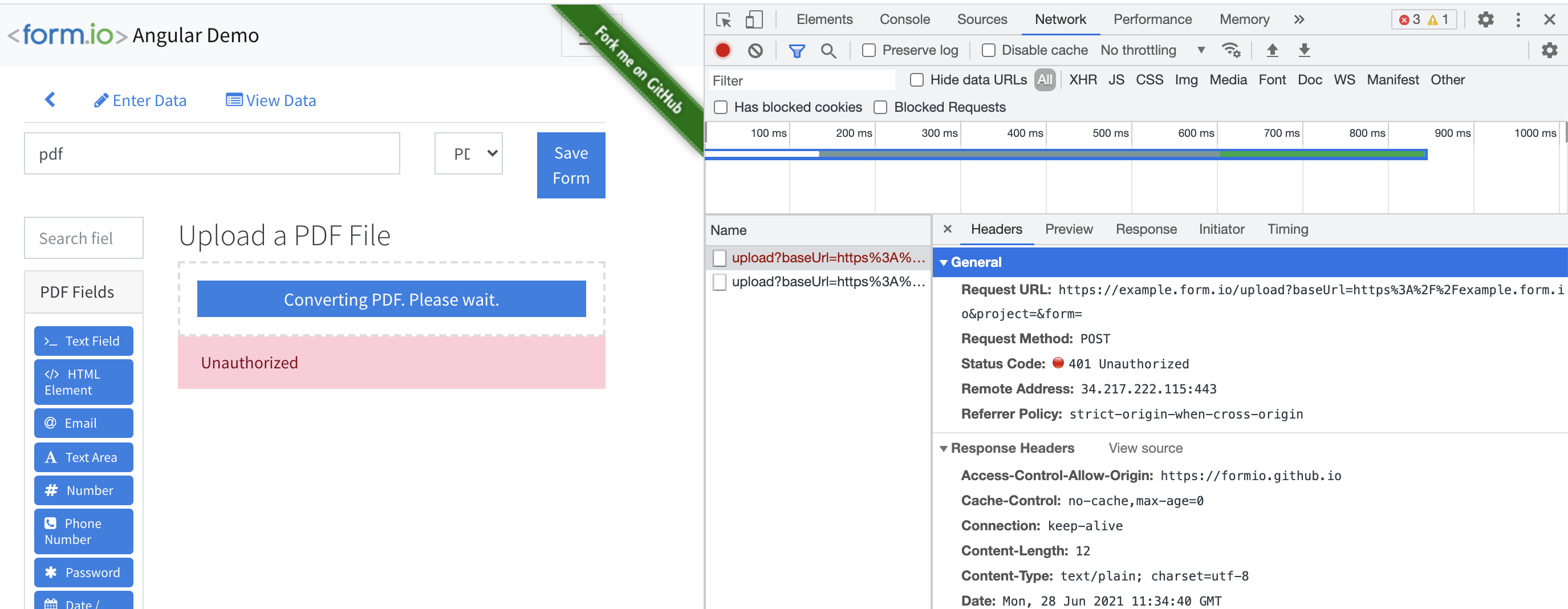Viewport: 1568px width, 609px height.
Task: Click View source link
Action: coord(1145,448)
